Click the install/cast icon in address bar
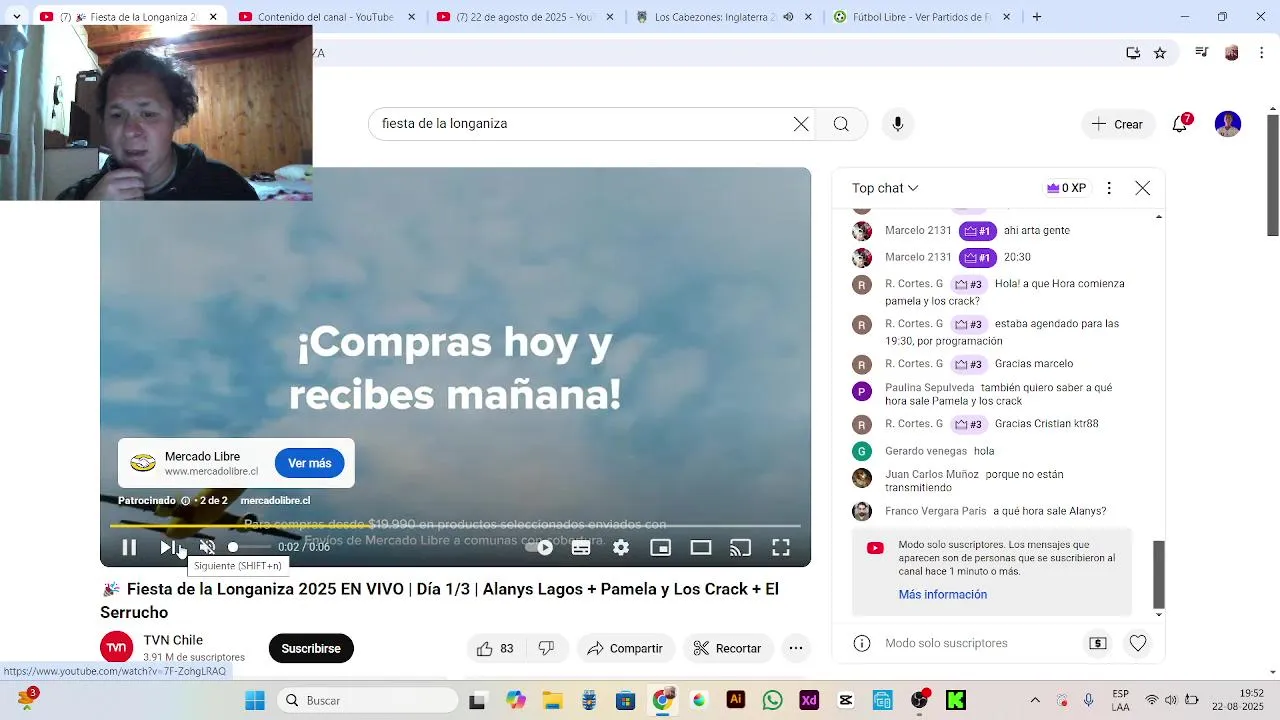The height and width of the screenshot is (720, 1280). click(1133, 53)
